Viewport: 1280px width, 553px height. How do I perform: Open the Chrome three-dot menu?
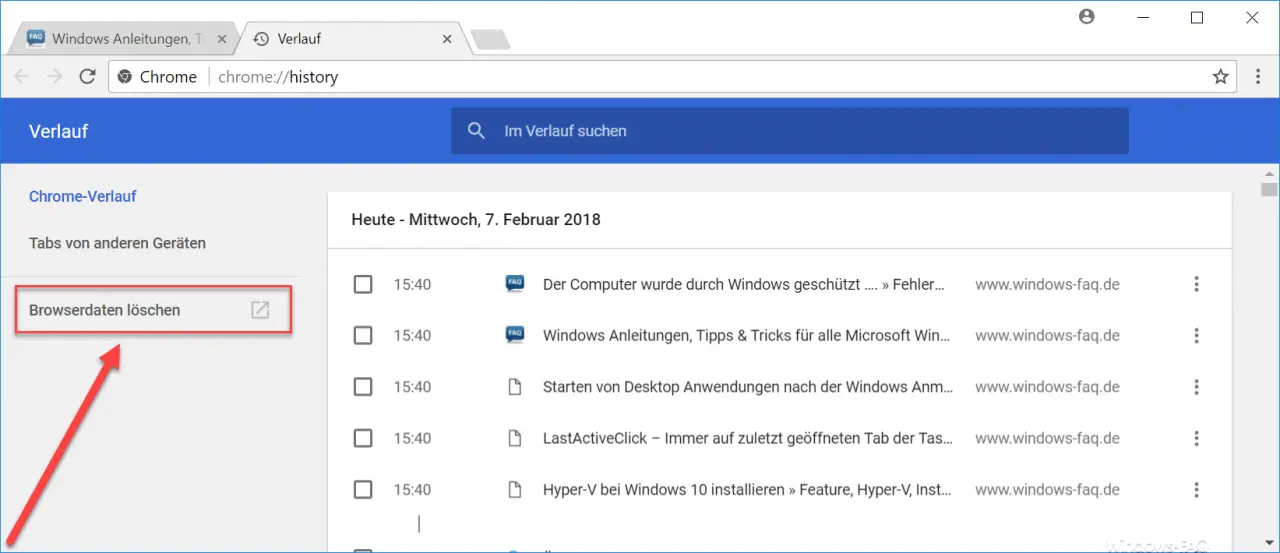click(x=1259, y=76)
